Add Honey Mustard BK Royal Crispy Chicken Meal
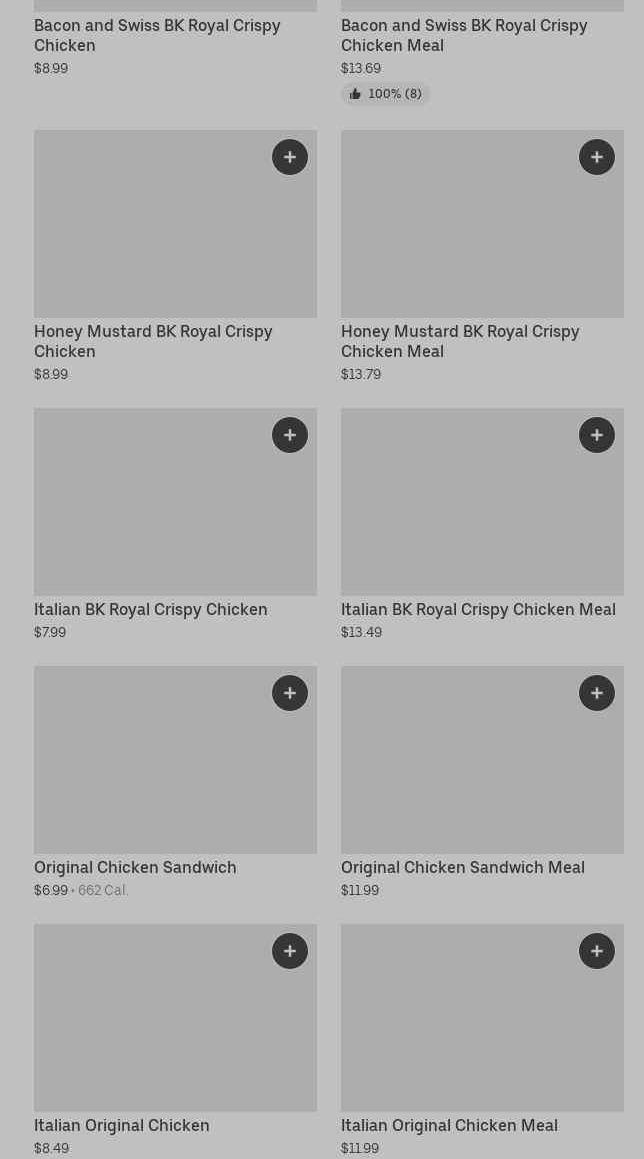 pos(597,157)
